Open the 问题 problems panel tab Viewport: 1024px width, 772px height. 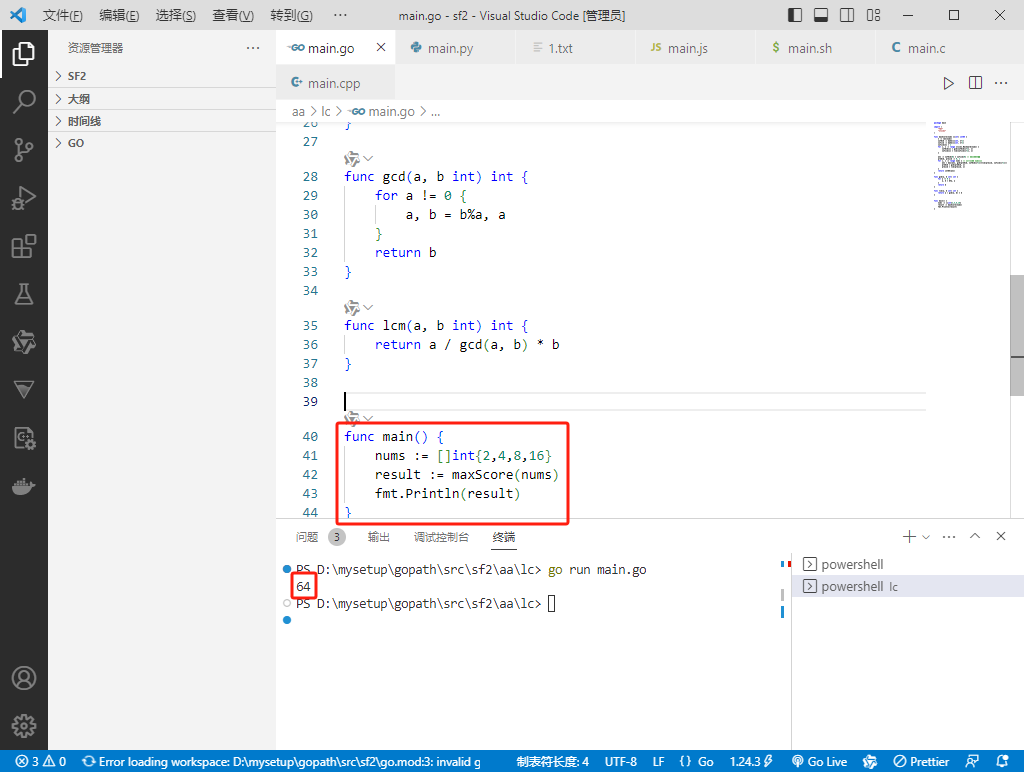coord(307,537)
